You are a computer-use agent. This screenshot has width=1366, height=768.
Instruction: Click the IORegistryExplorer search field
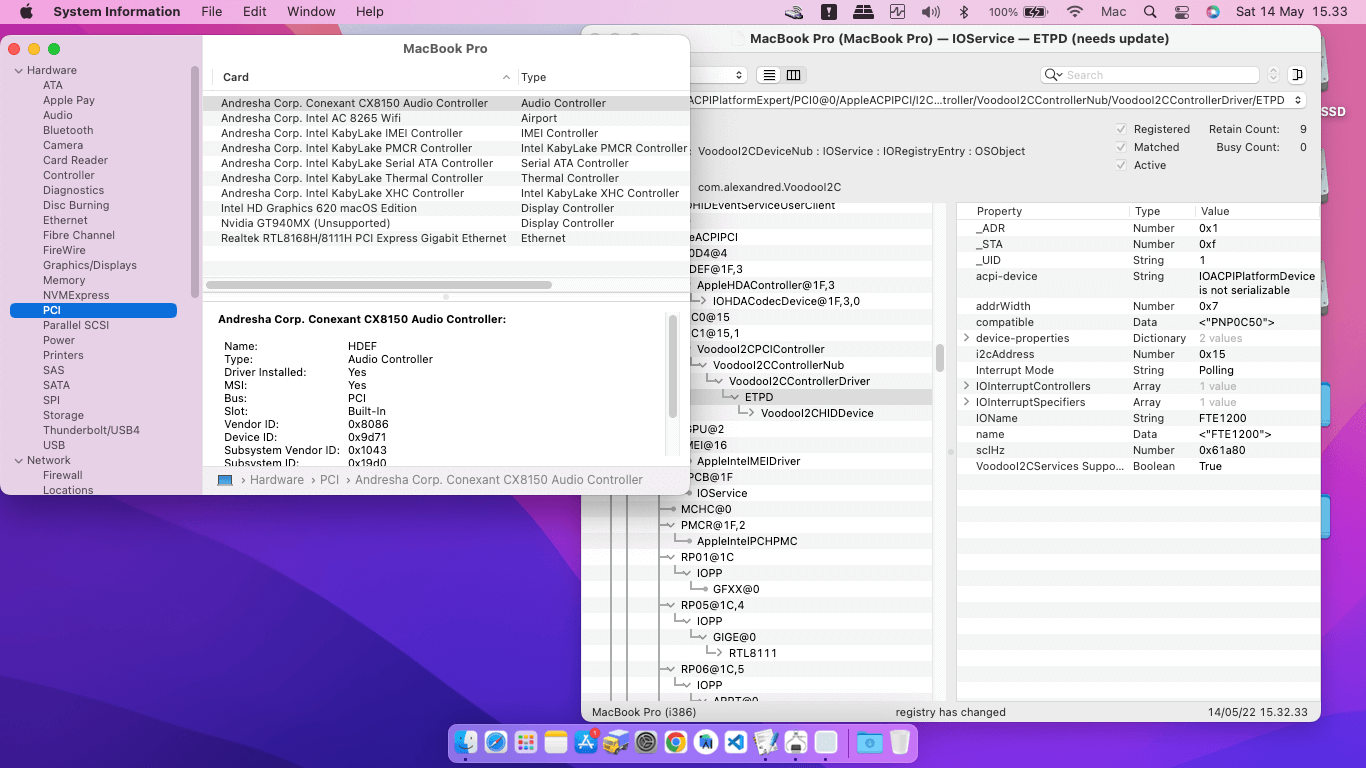coord(1150,75)
